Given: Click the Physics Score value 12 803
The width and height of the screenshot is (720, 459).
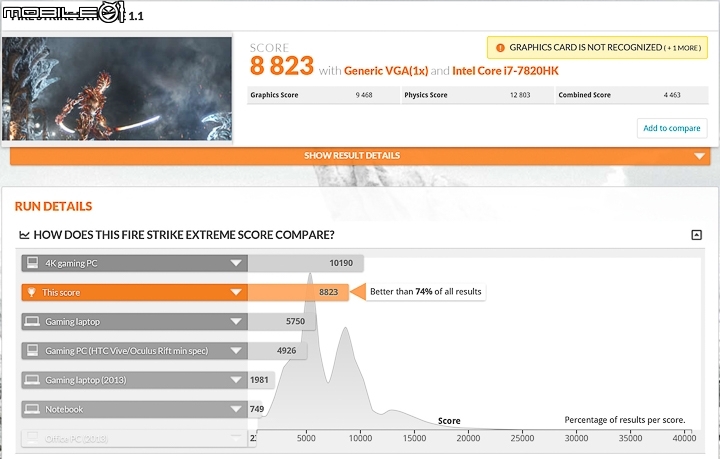Looking at the screenshot, I should pos(520,95).
